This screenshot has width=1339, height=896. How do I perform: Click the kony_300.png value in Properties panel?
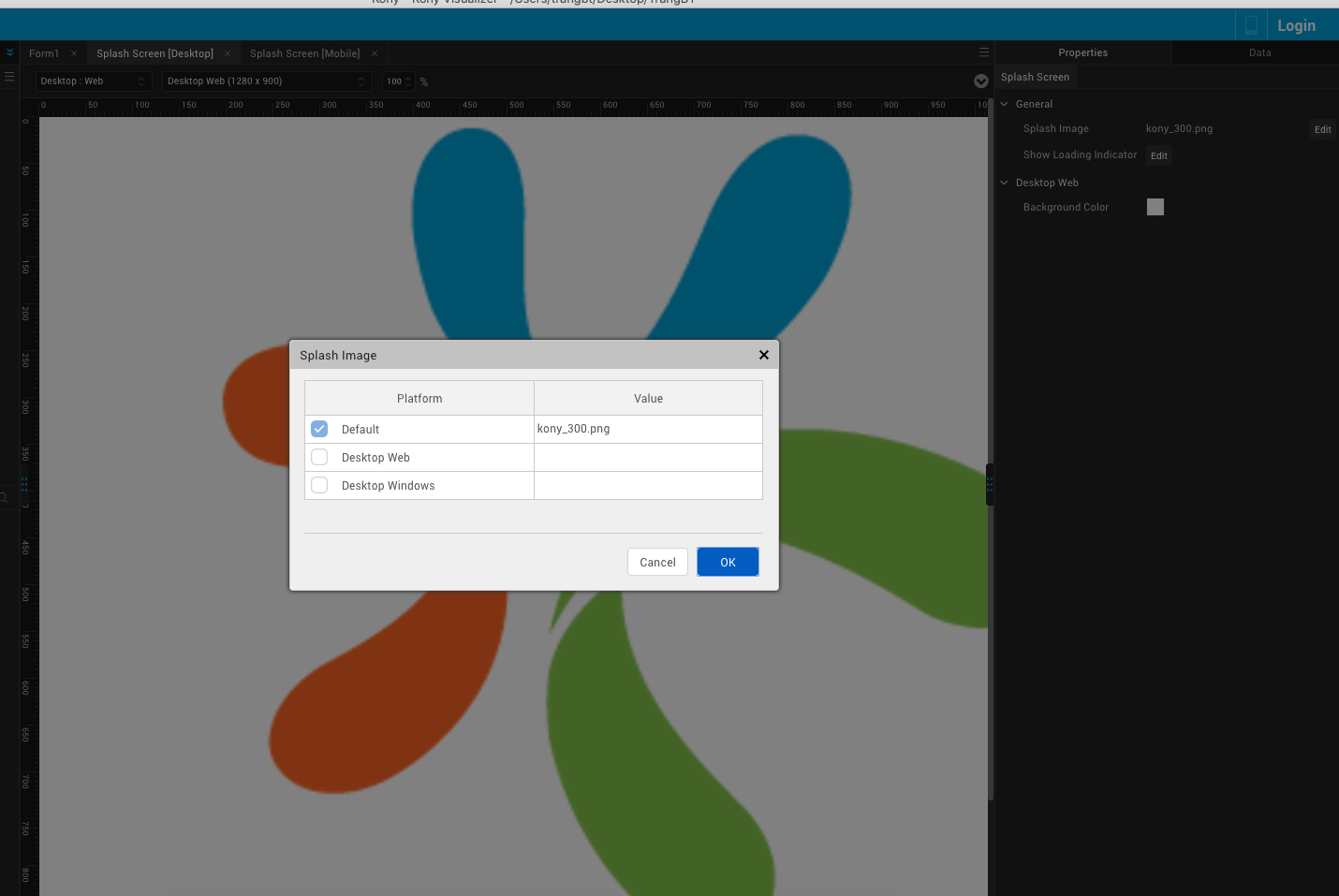click(1179, 128)
